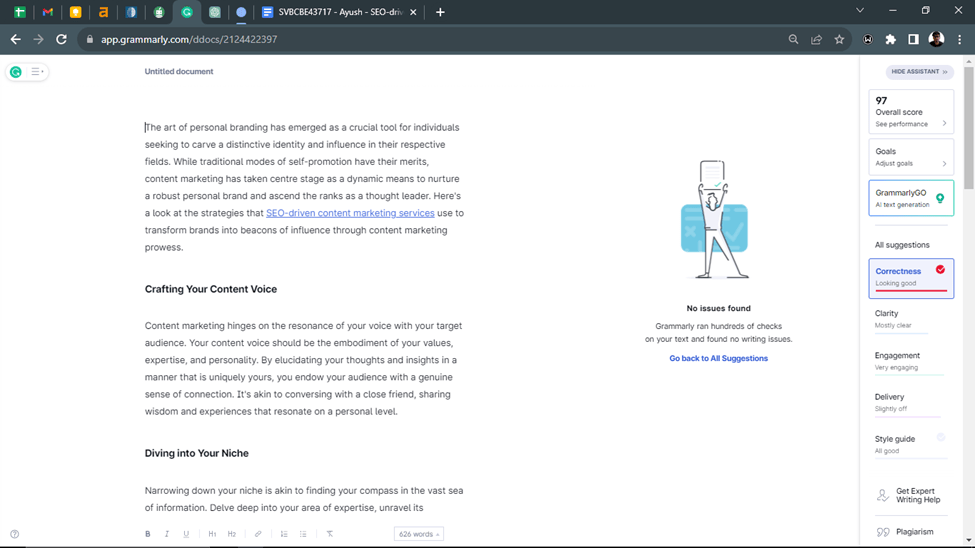
Task: Click the underline formatting icon
Action: pyautogui.click(x=186, y=534)
